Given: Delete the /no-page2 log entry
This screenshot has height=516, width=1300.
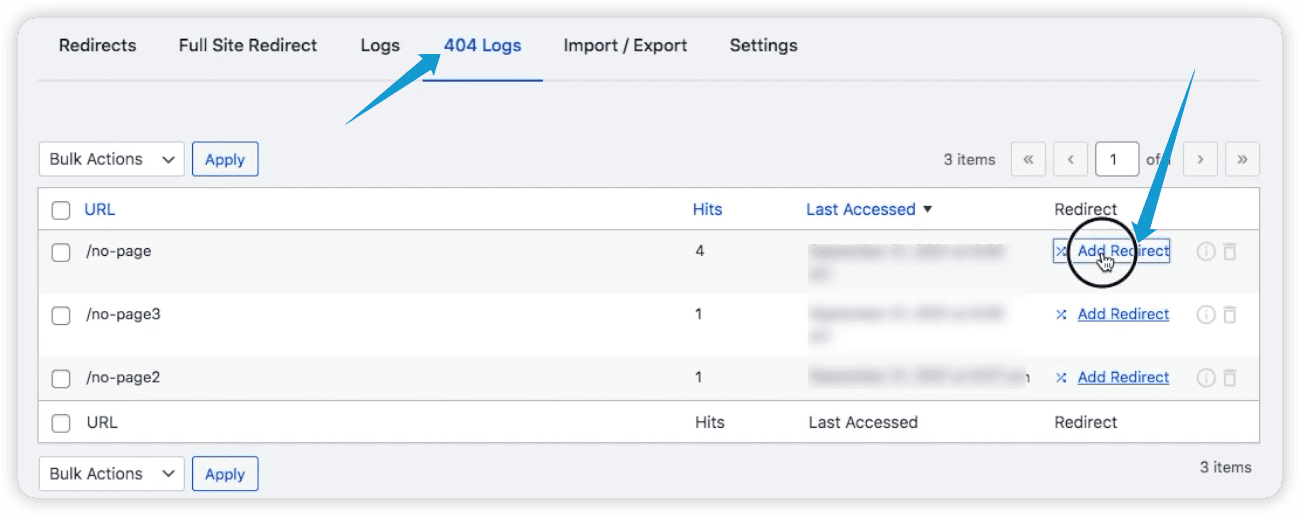Looking at the screenshot, I should 1230,378.
